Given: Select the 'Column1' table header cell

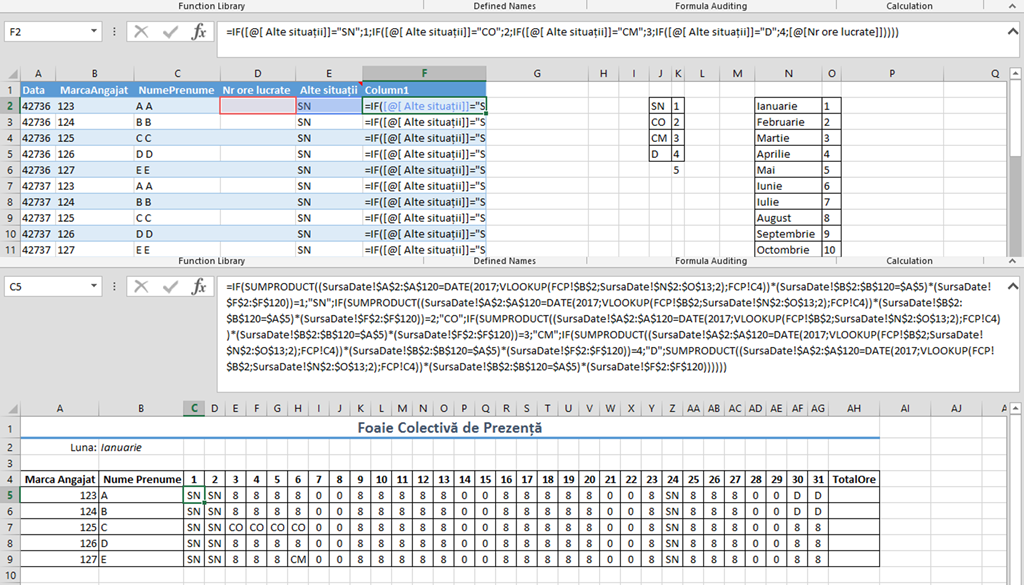Looking at the screenshot, I should [424, 90].
